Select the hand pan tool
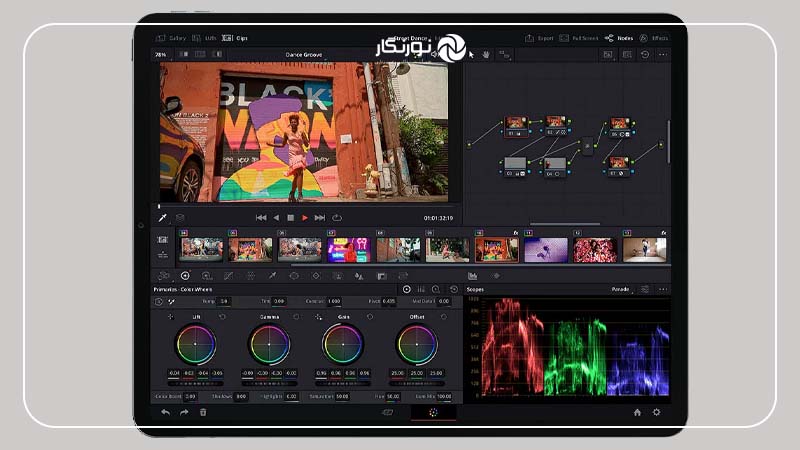 coord(486,54)
